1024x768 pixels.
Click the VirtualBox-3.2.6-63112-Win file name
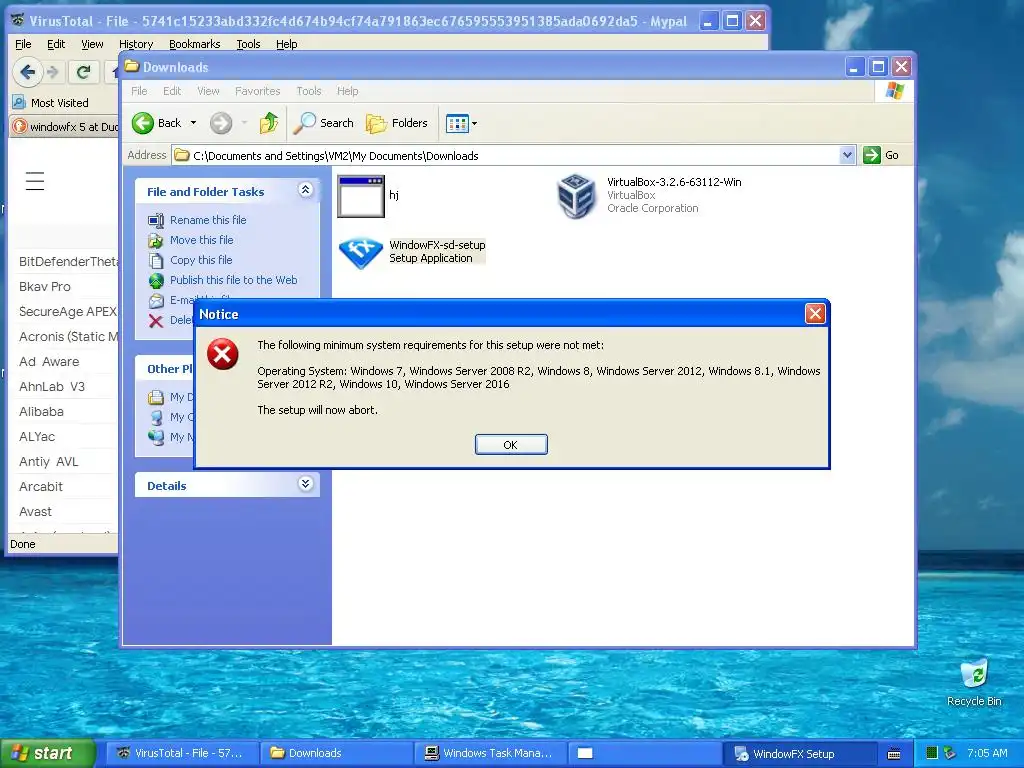pos(674,182)
